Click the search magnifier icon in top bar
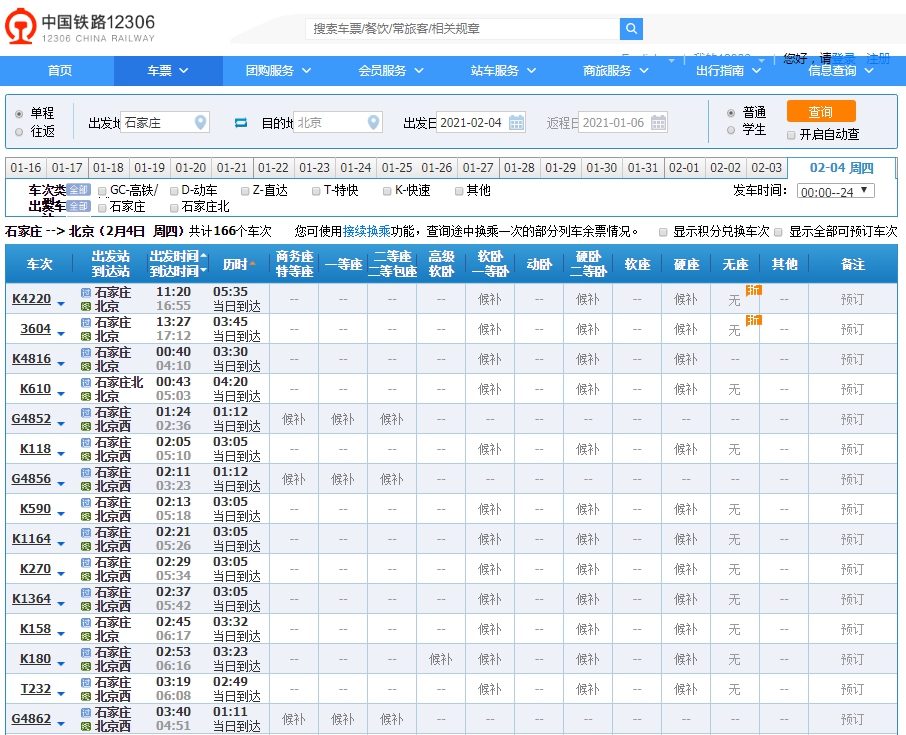The width and height of the screenshot is (906, 735). pyautogui.click(x=631, y=29)
